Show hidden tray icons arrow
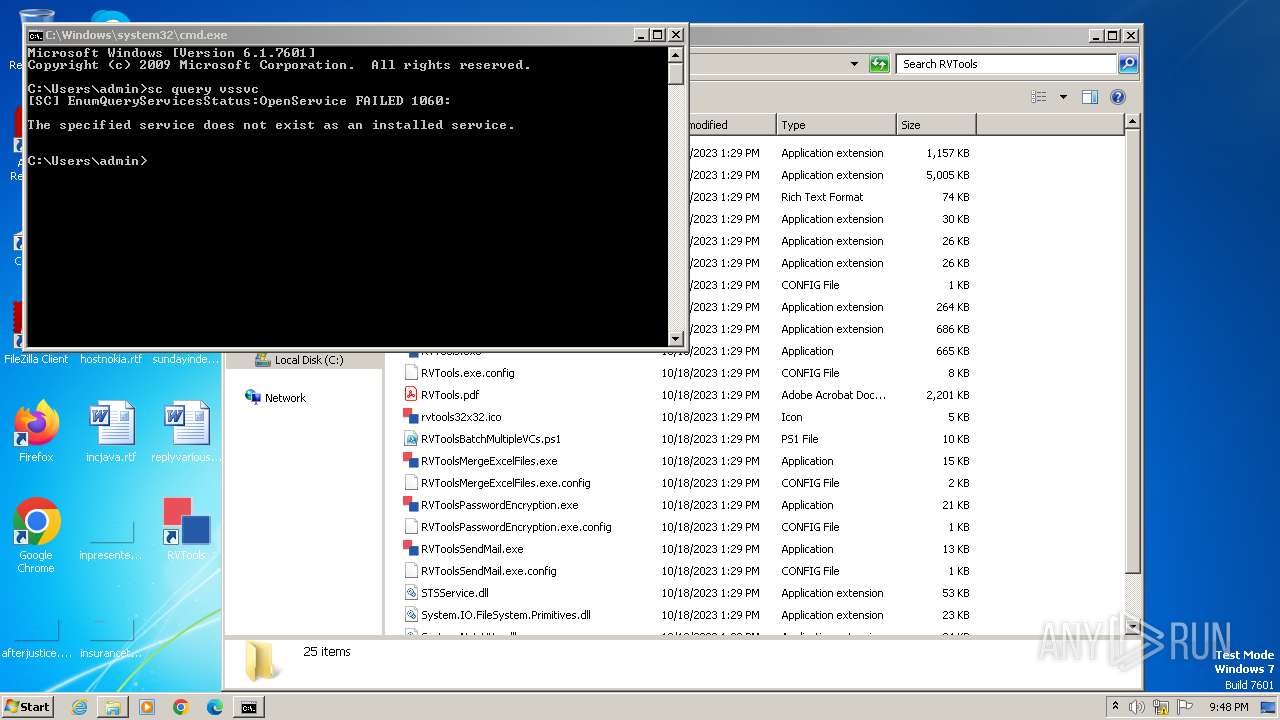The height and width of the screenshot is (720, 1280). click(x=1115, y=706)
